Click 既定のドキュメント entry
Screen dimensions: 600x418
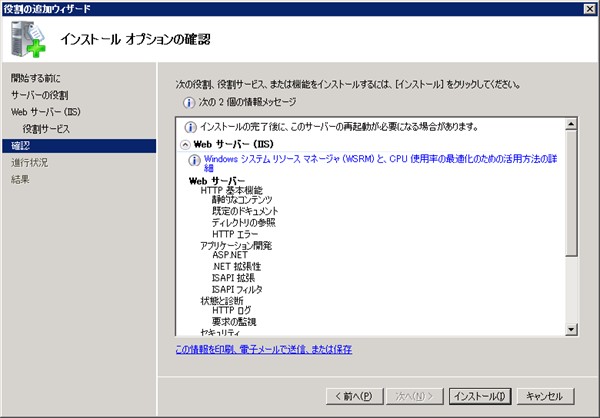coord(245,211)
